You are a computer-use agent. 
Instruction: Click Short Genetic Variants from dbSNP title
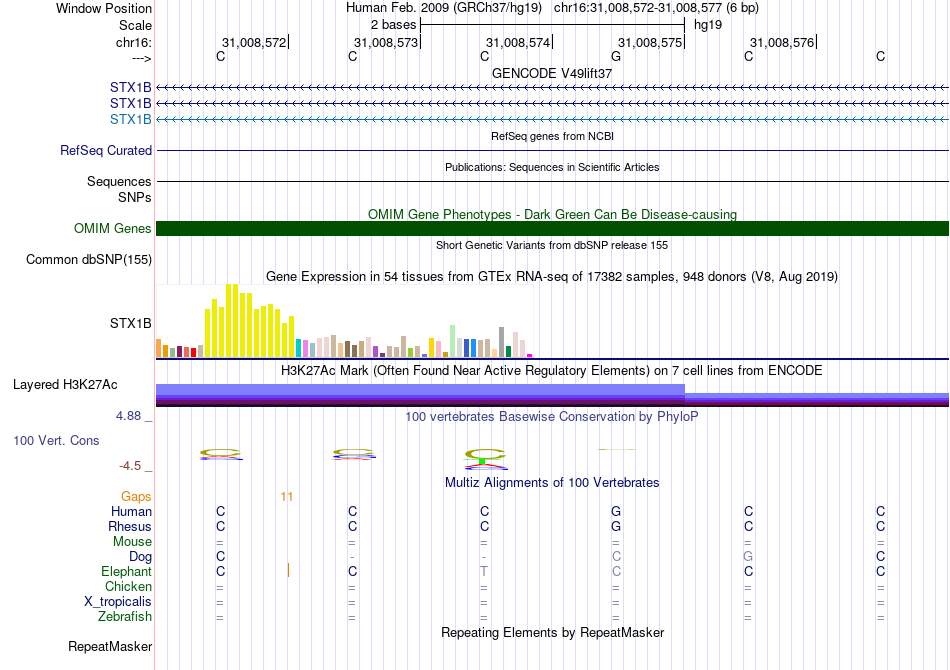click(552, 245)
